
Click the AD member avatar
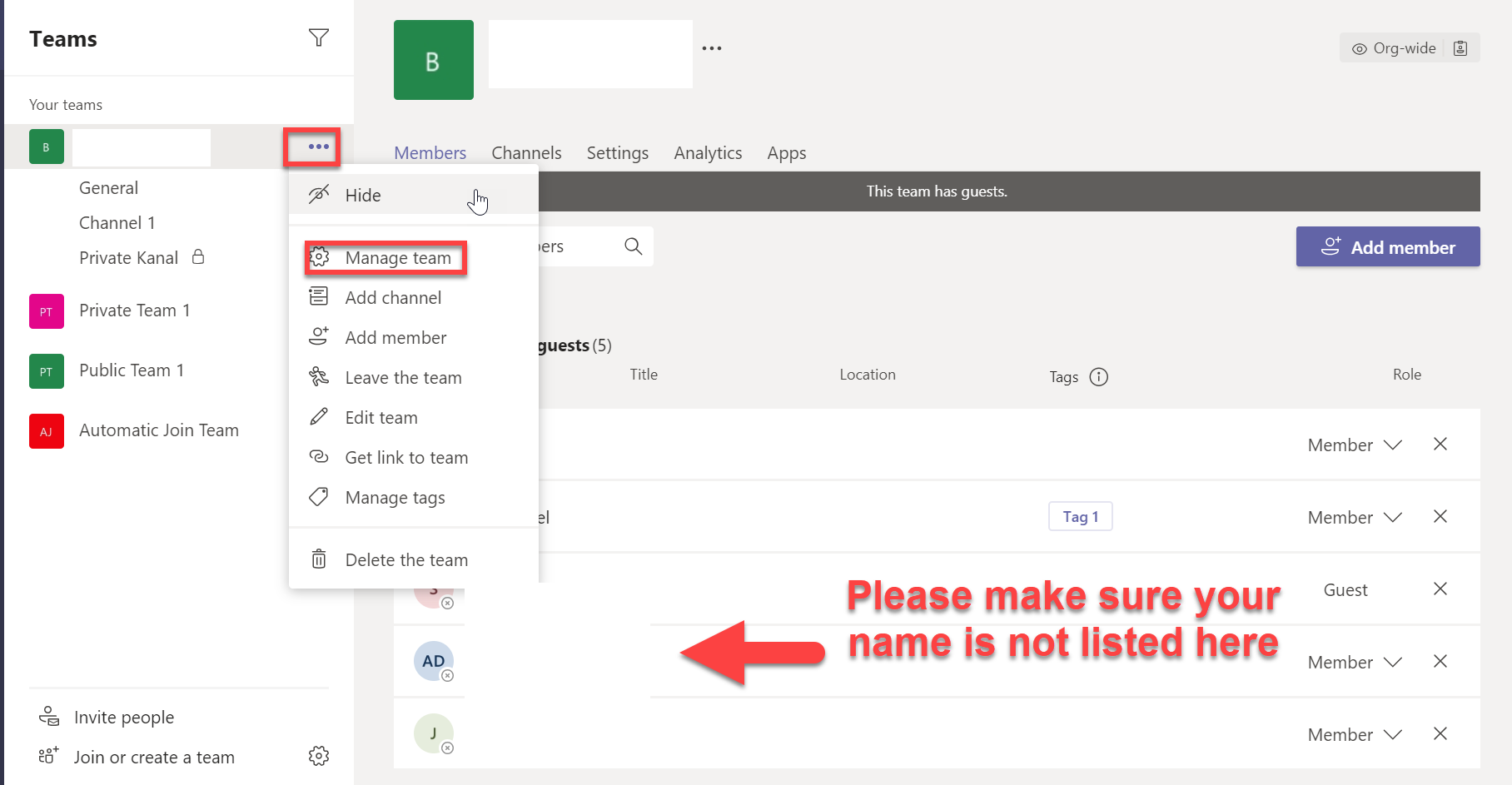(x=434, y=662)
